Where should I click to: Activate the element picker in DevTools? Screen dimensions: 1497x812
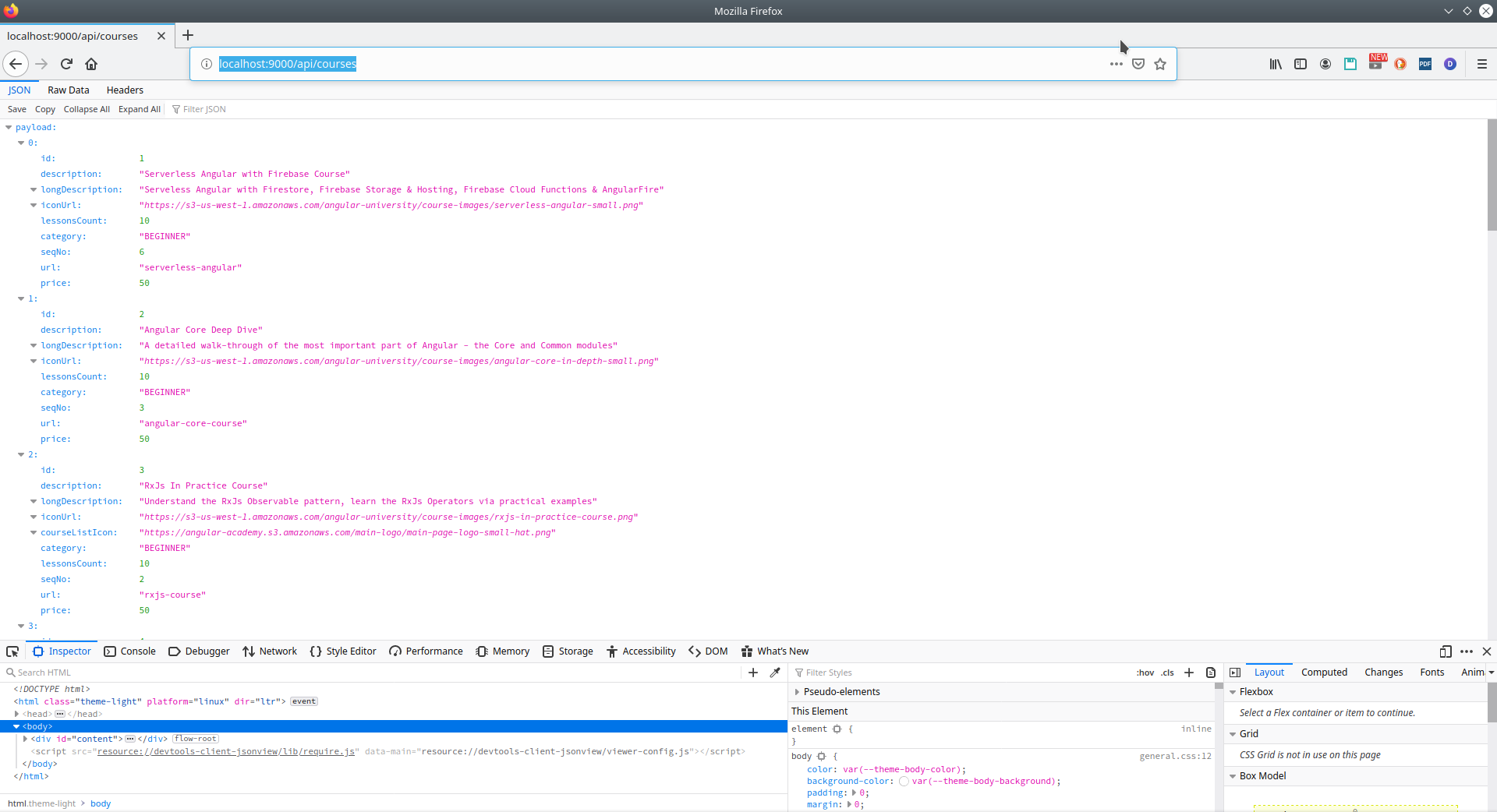[12, 651]
